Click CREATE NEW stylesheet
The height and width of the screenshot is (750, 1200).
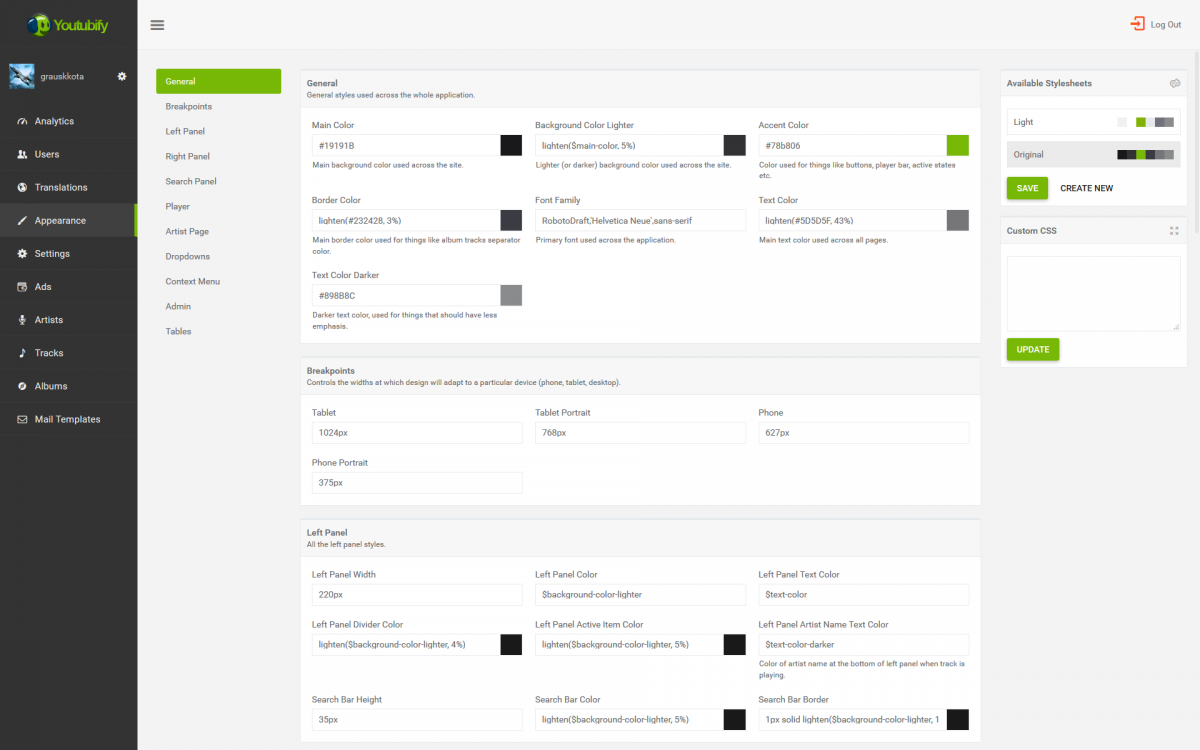[1086, 188]
